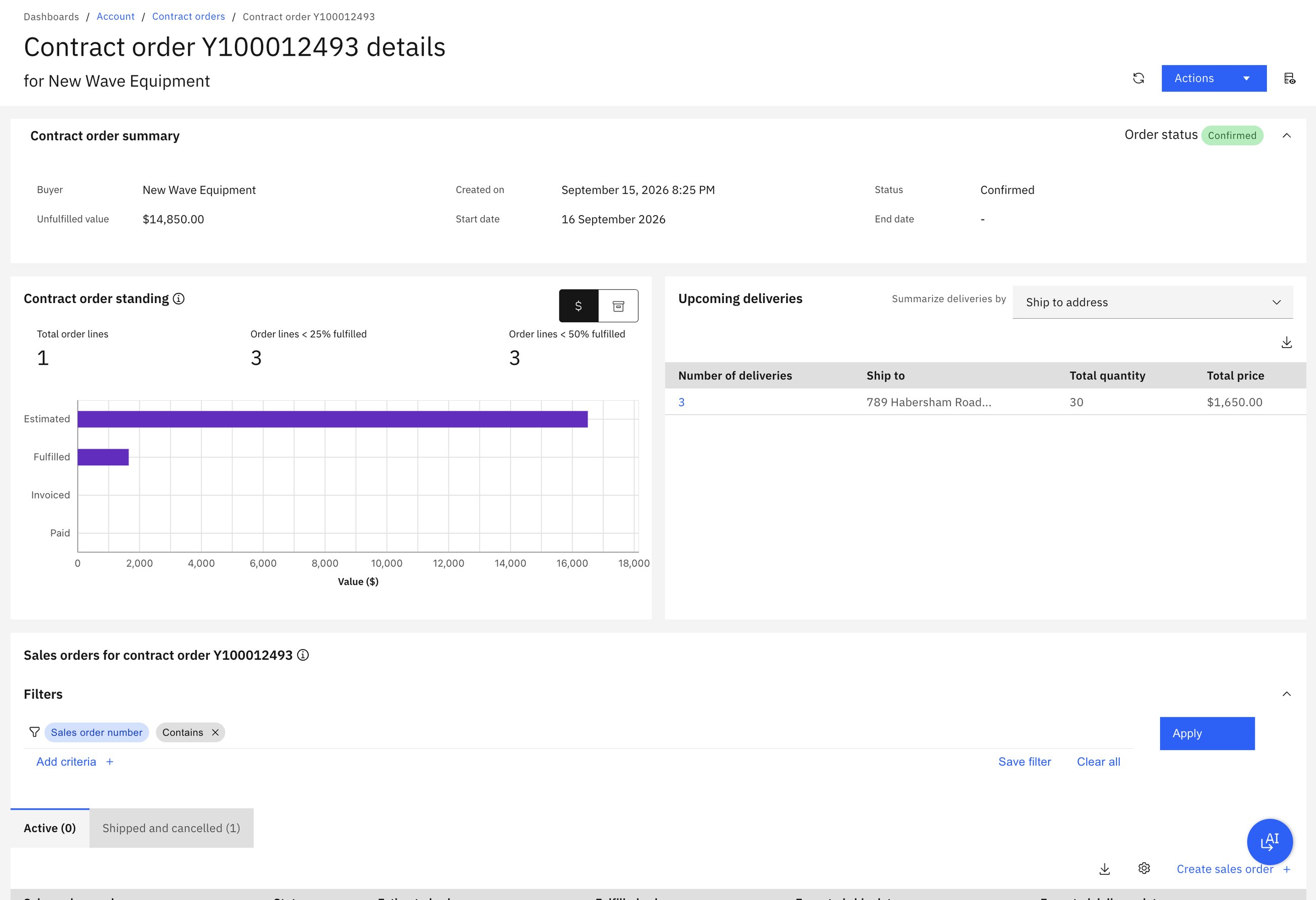1316x900 pixels.
Task: Collapse the Contract order summary section
Action: pos(1286,135)
